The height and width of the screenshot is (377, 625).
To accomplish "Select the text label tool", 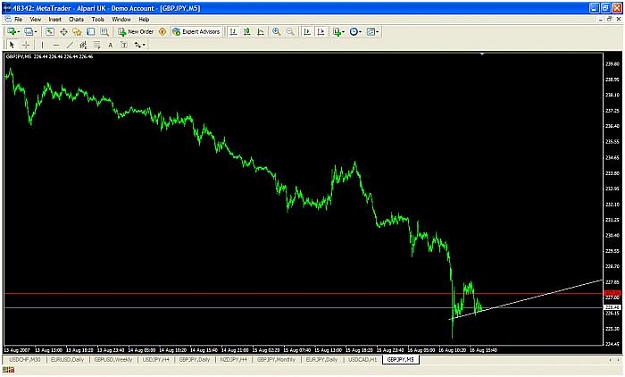I will (124, 45).
